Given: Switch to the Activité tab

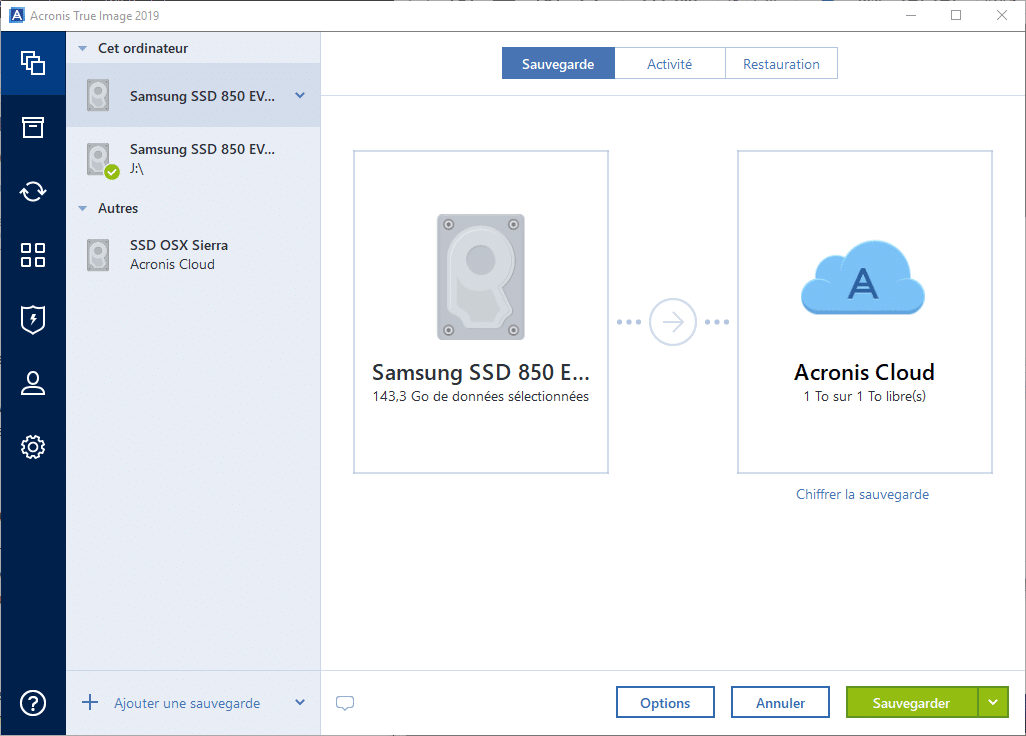Looking at the screenshot, I should pos(669,64).
